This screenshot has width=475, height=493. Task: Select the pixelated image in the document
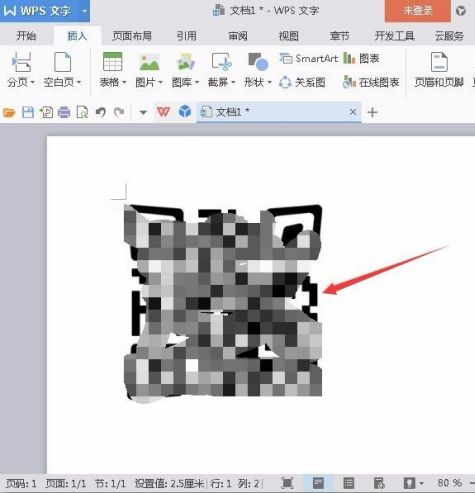(223, 303)
